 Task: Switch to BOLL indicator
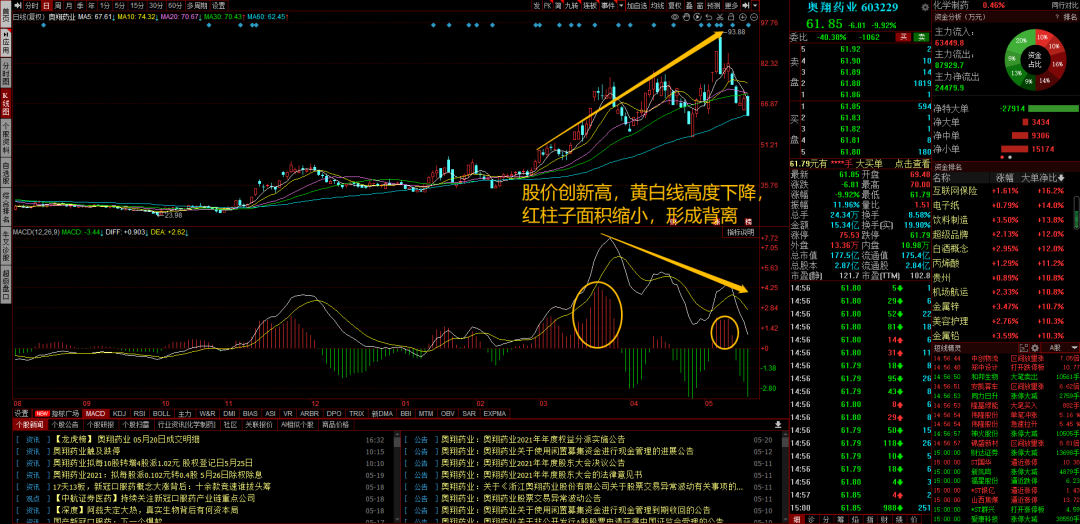coord(161,413)
